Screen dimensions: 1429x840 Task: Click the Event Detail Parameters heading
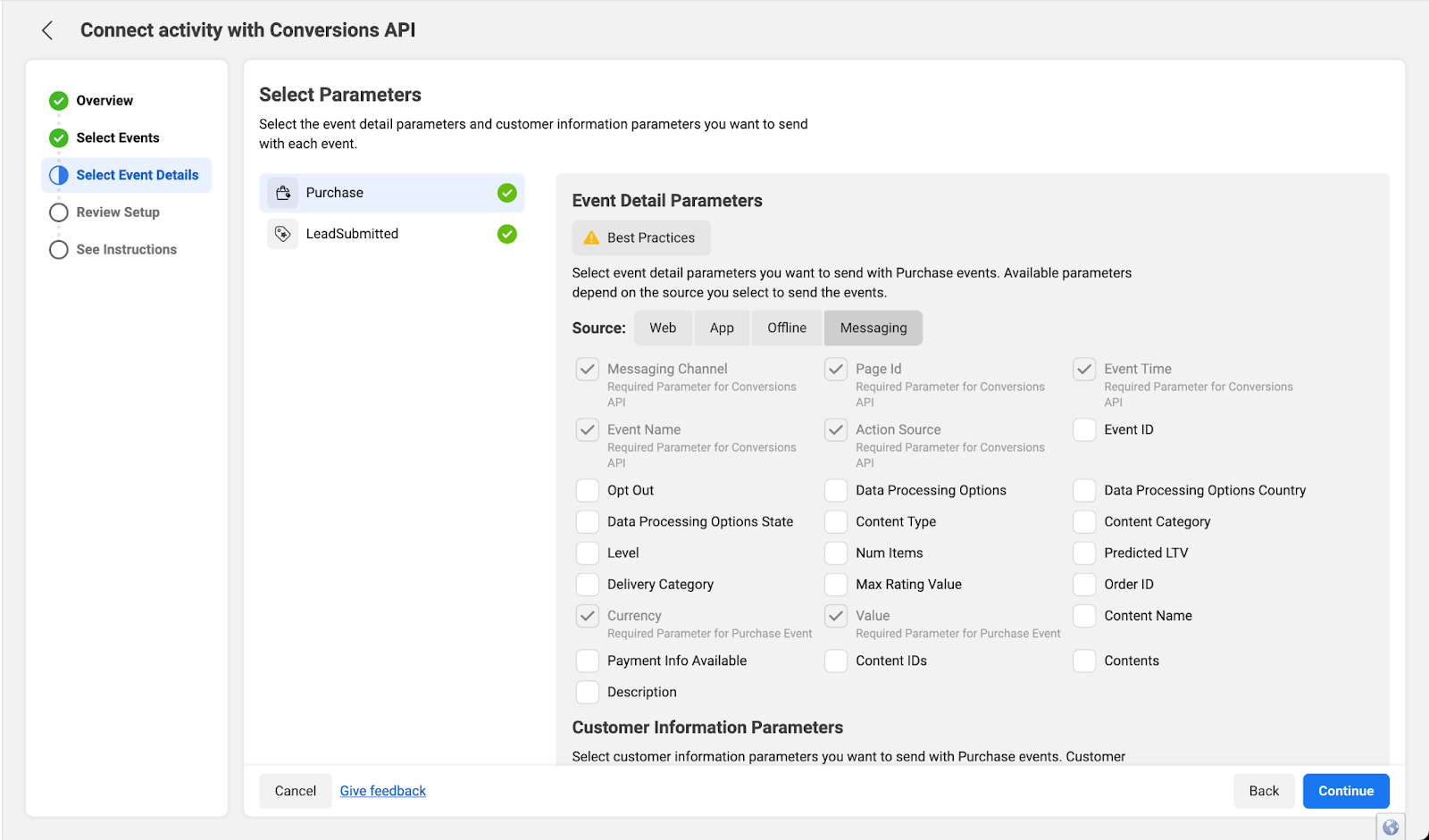667,201
